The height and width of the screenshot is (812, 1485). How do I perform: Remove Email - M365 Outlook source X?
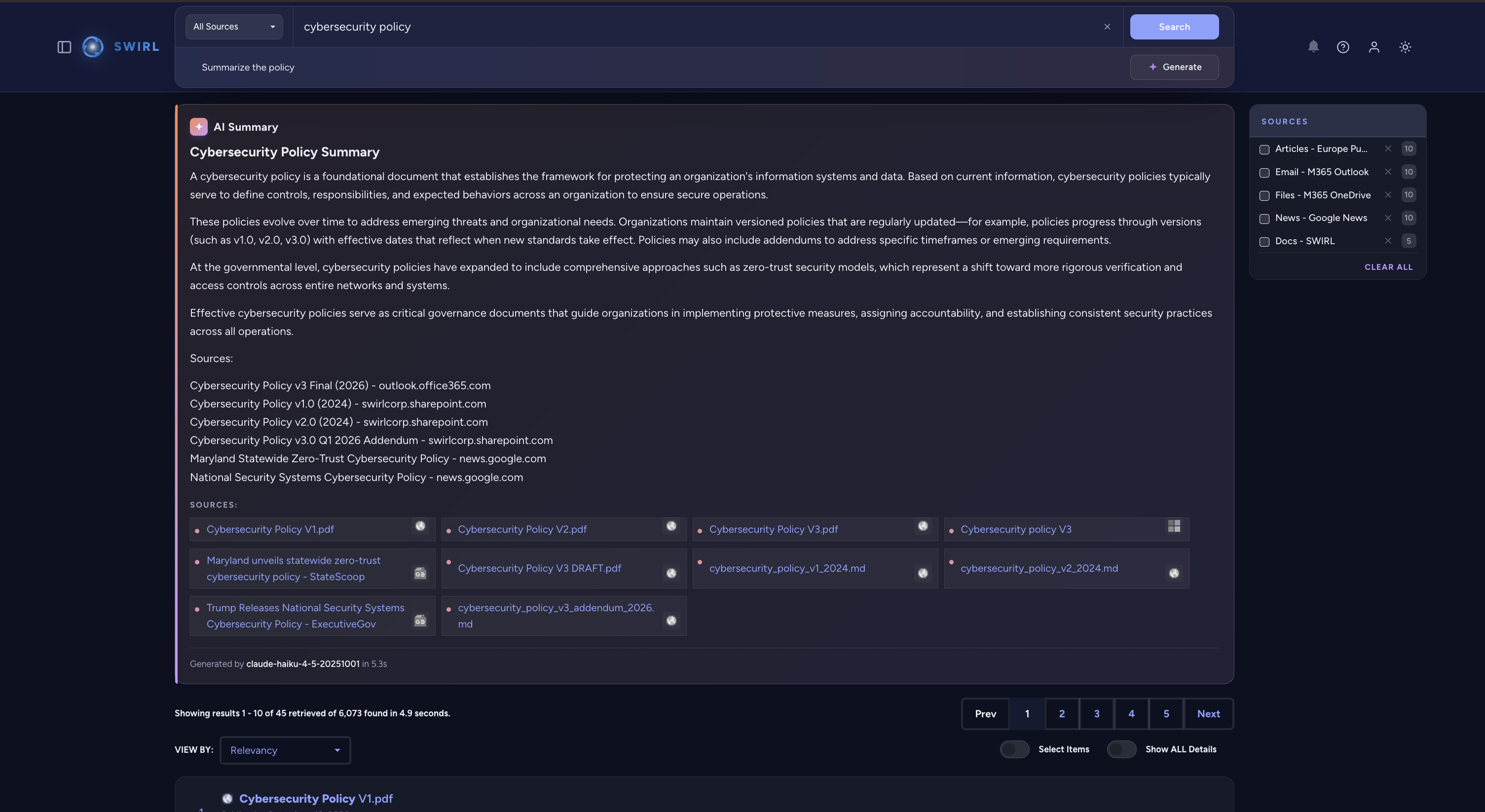[x=1388, y=172]
